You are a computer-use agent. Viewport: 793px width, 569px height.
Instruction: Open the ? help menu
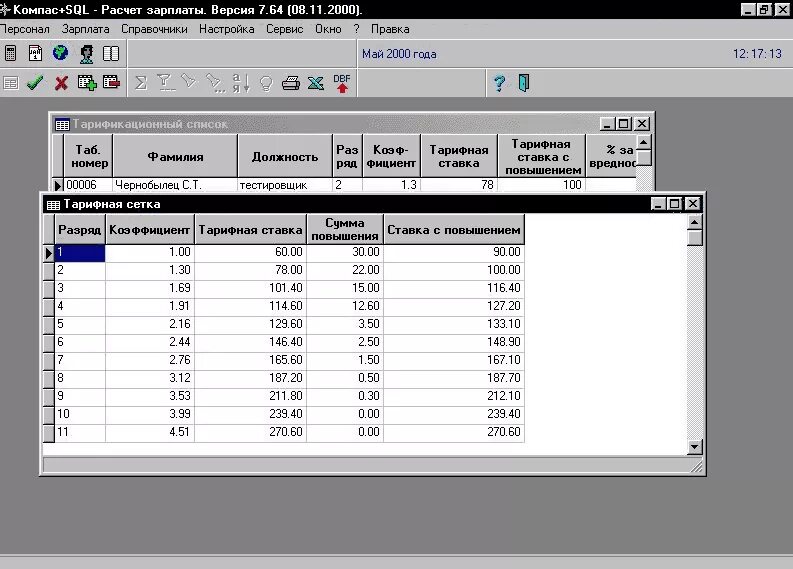click(x=357, y=29)
